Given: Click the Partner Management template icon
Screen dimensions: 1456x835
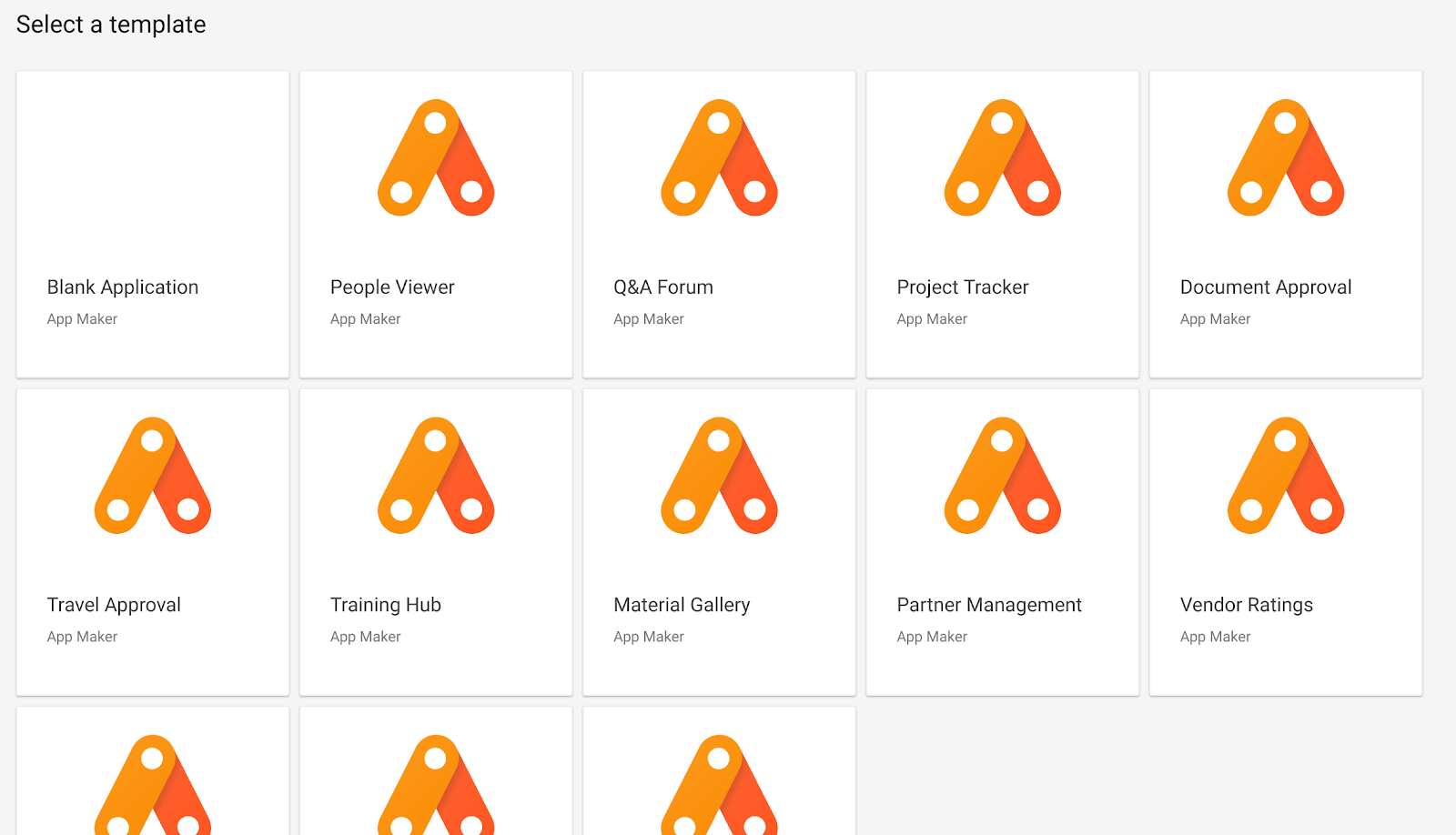Looking at the screenshot, I should tap(1002, 476).
